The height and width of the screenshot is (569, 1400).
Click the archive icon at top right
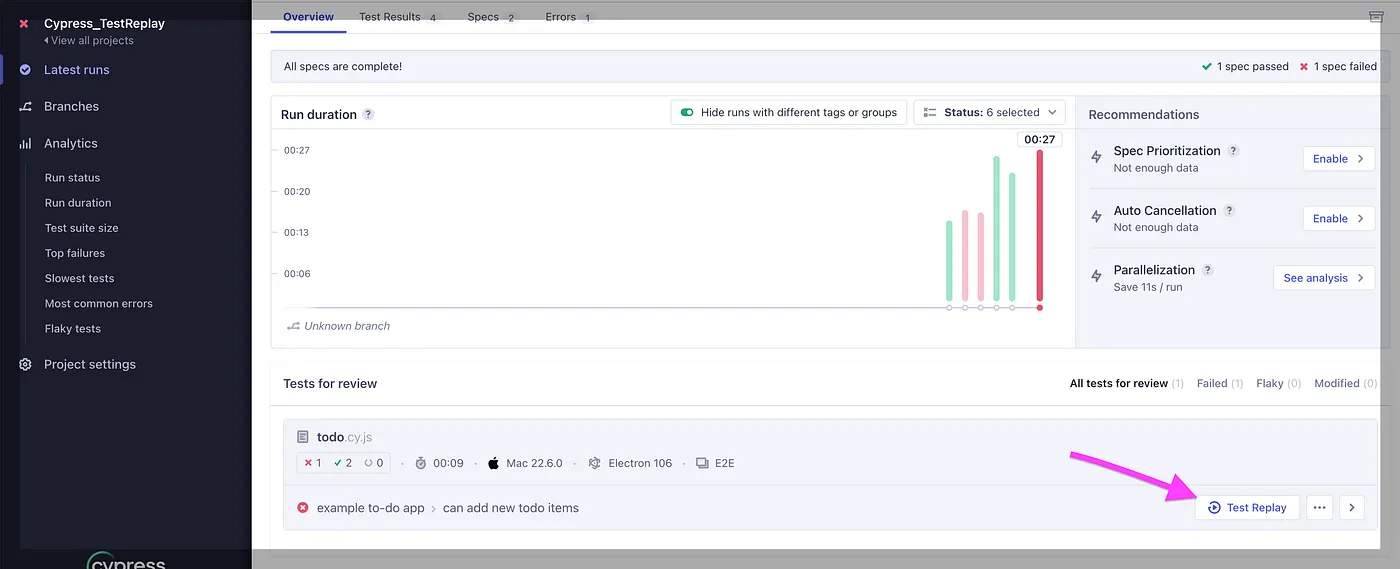click(x=1376, y=17)
